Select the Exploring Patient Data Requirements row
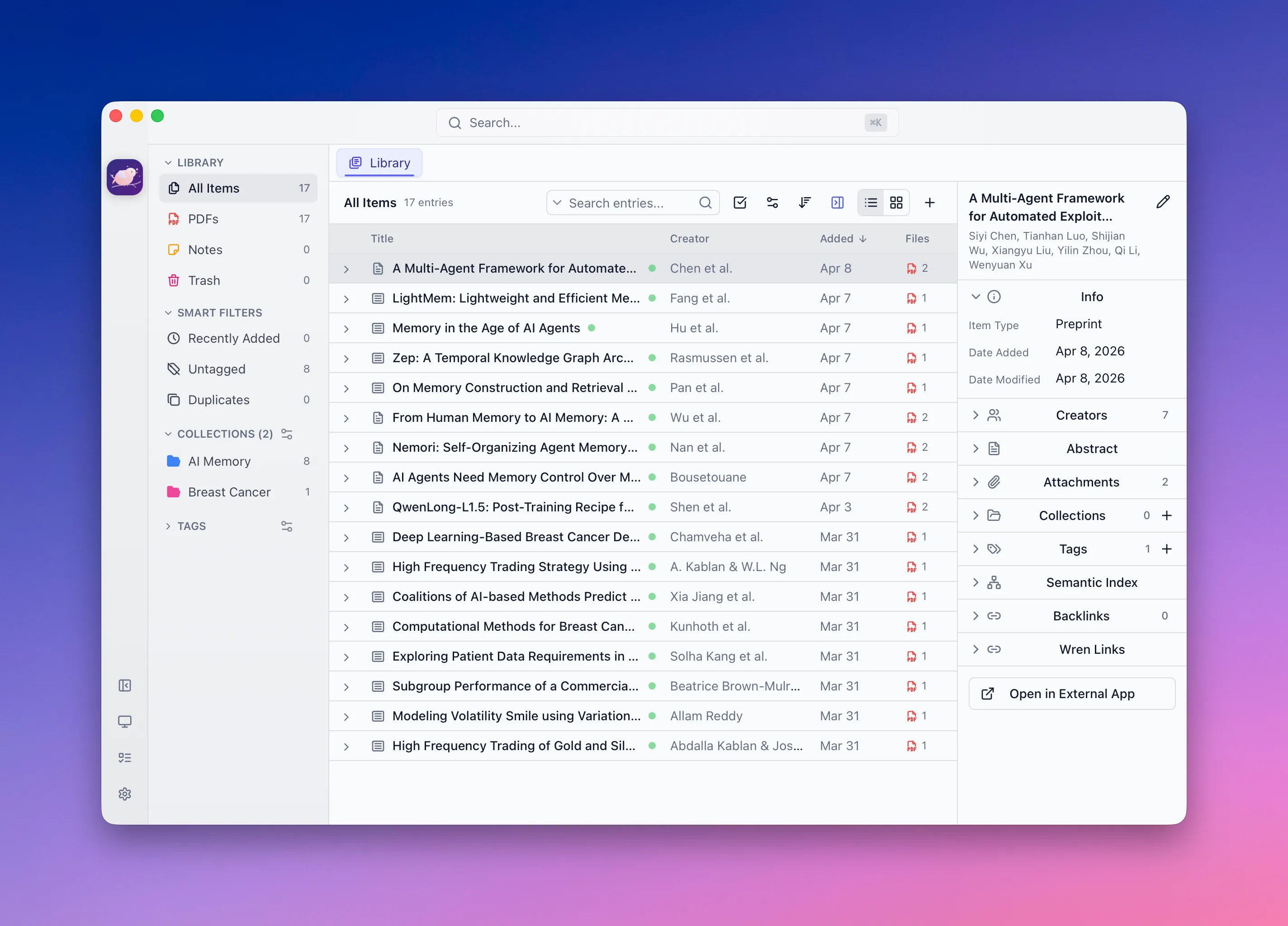This screenshot has height=926, width=1288. coord(642,657)
